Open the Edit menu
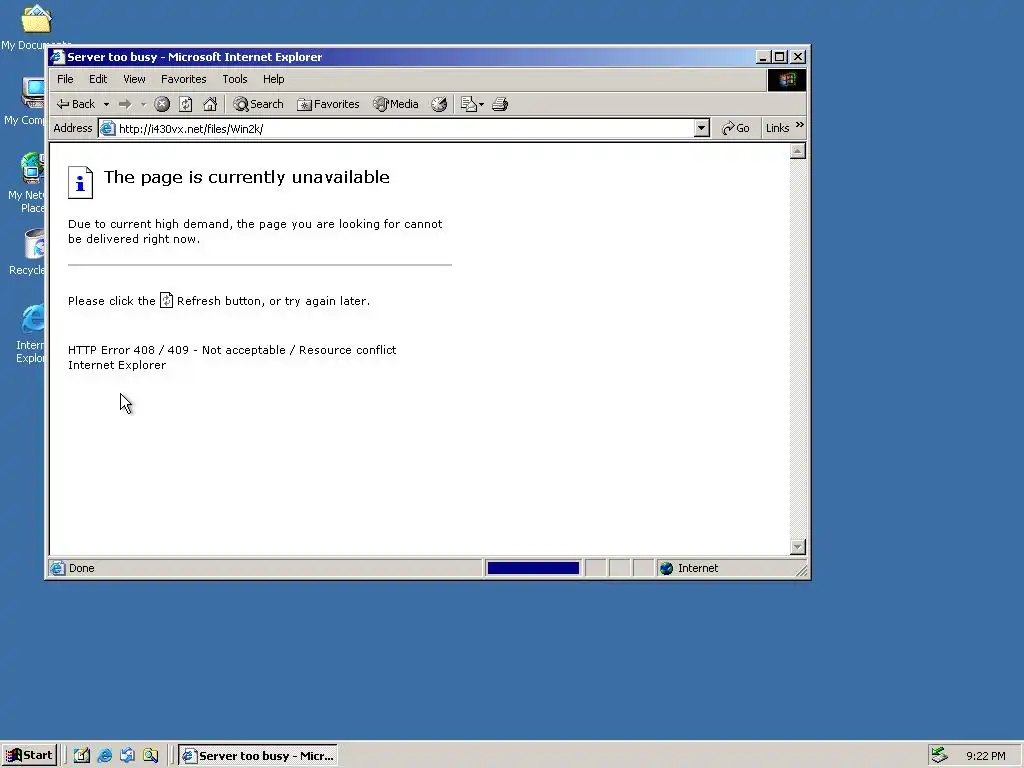This screenshot has width=1024, height=768. click(98, 79)
